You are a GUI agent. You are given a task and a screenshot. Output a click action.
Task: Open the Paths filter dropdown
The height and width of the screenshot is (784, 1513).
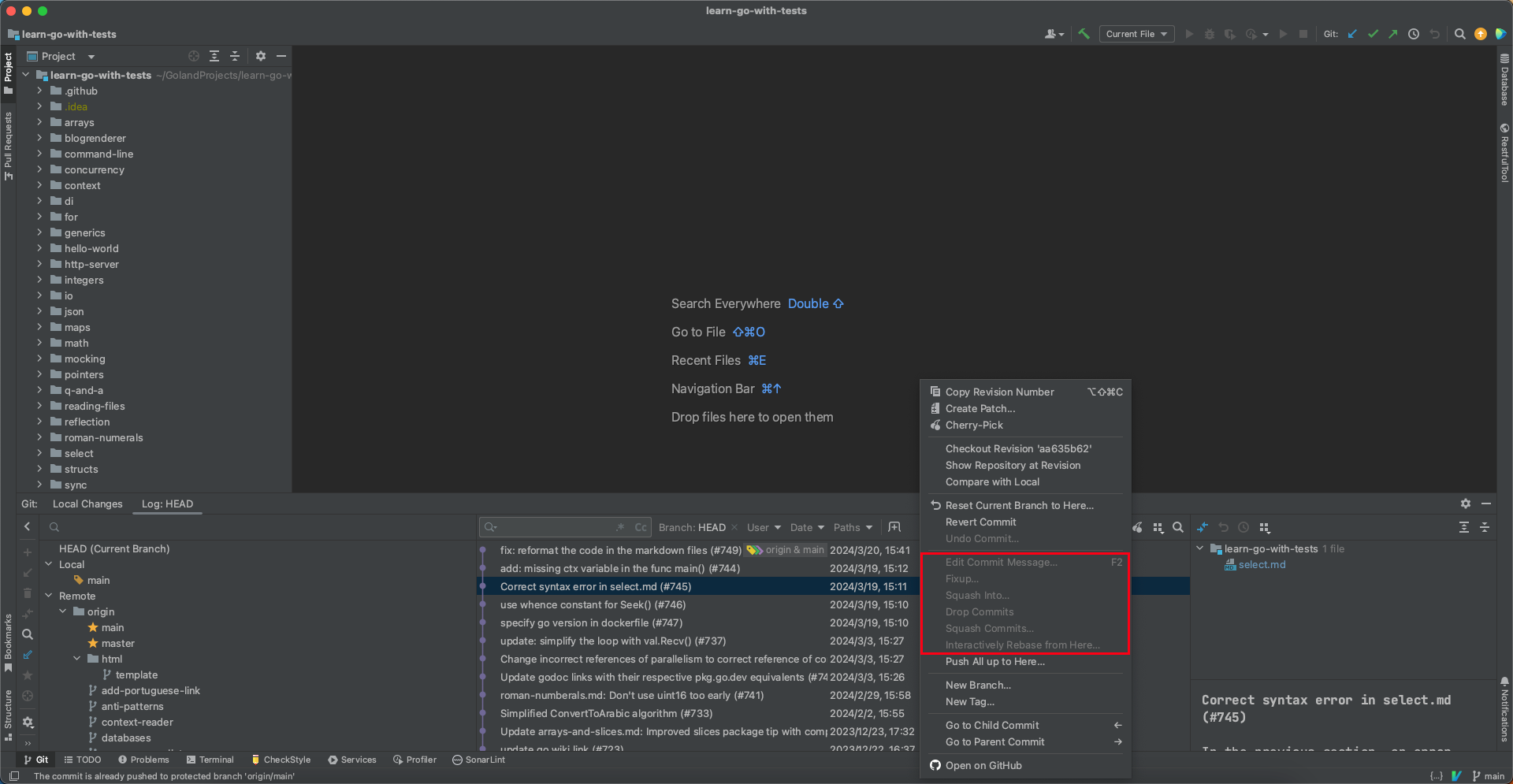click(853, 527)
